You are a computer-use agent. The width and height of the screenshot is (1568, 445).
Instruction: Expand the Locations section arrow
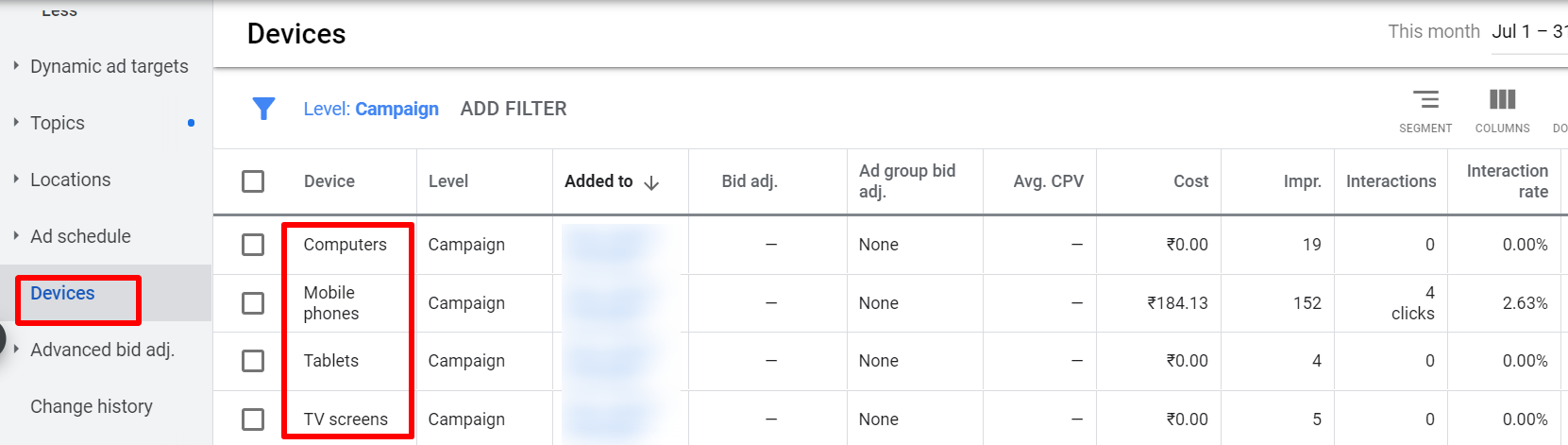click(16, 180)
